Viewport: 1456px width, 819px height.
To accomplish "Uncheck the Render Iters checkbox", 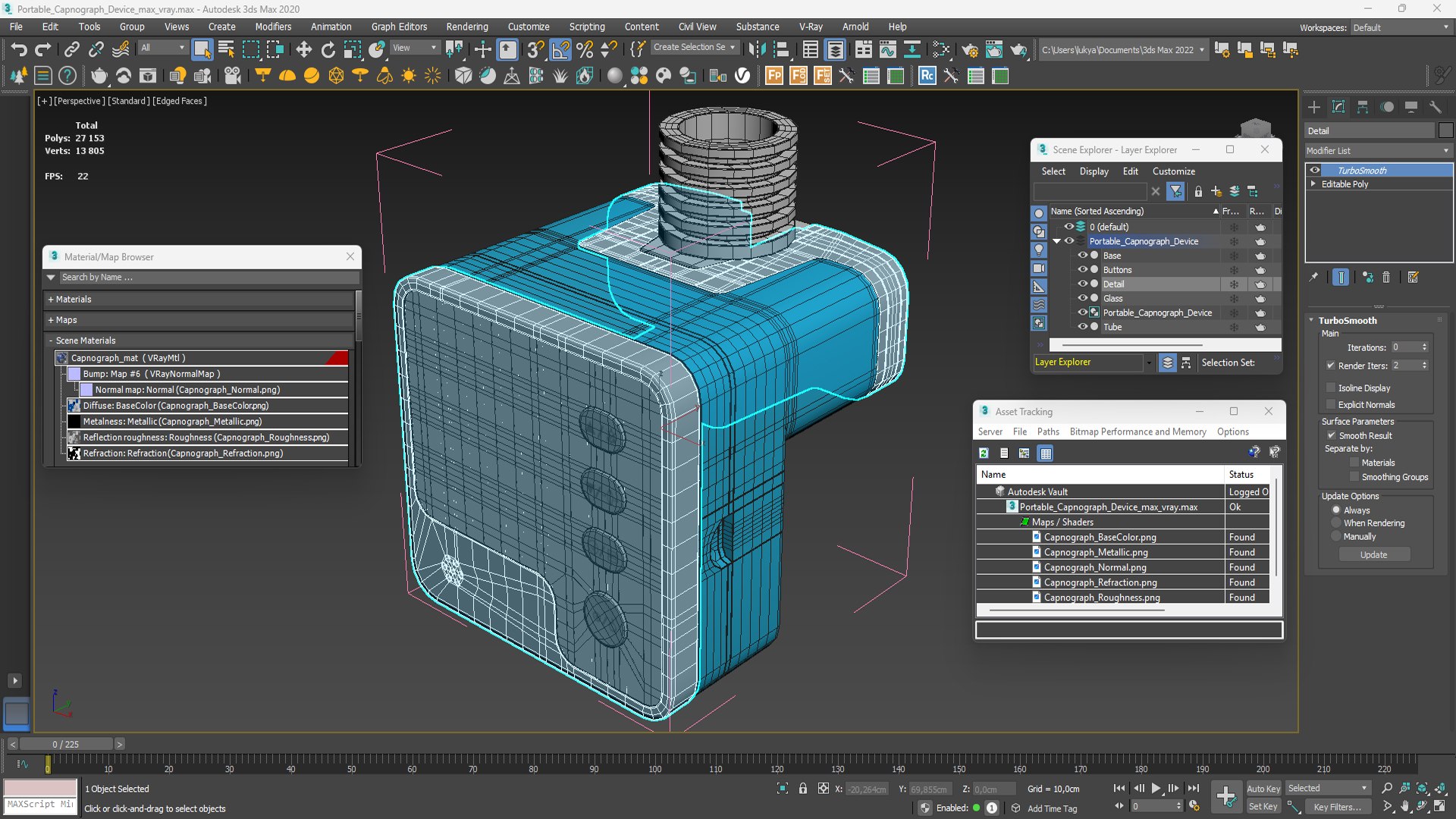I will (1330, 366).
